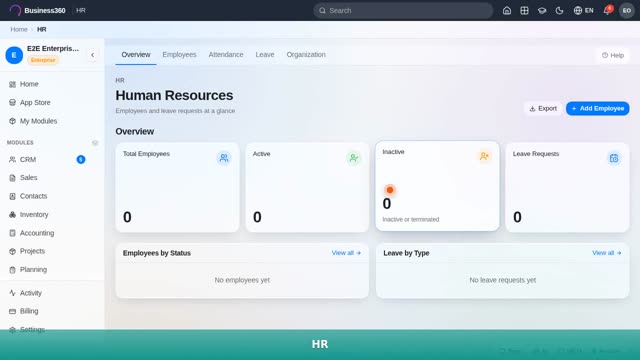Viewport: 640px width, 360px height.
Task: Click the Export button
Action: [543, 109]
